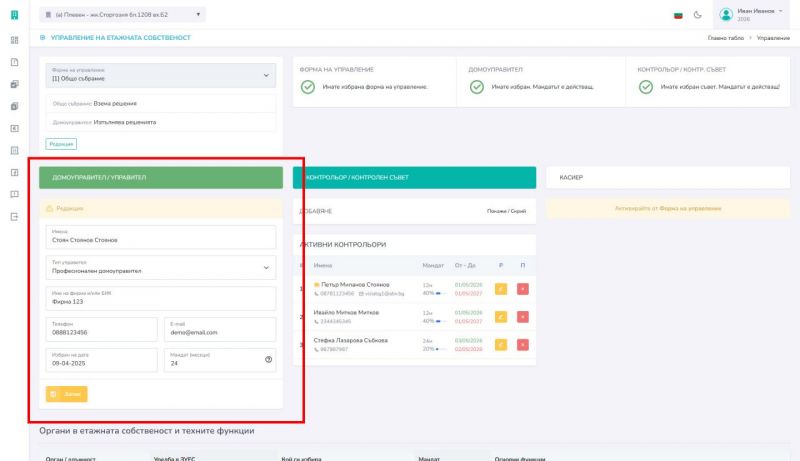Click УПРАВЛЕНИЕ НА ЕТАЖНАТА СОБСТВЕНОСТ page title

pyautogui.click(x=120, y=38)
